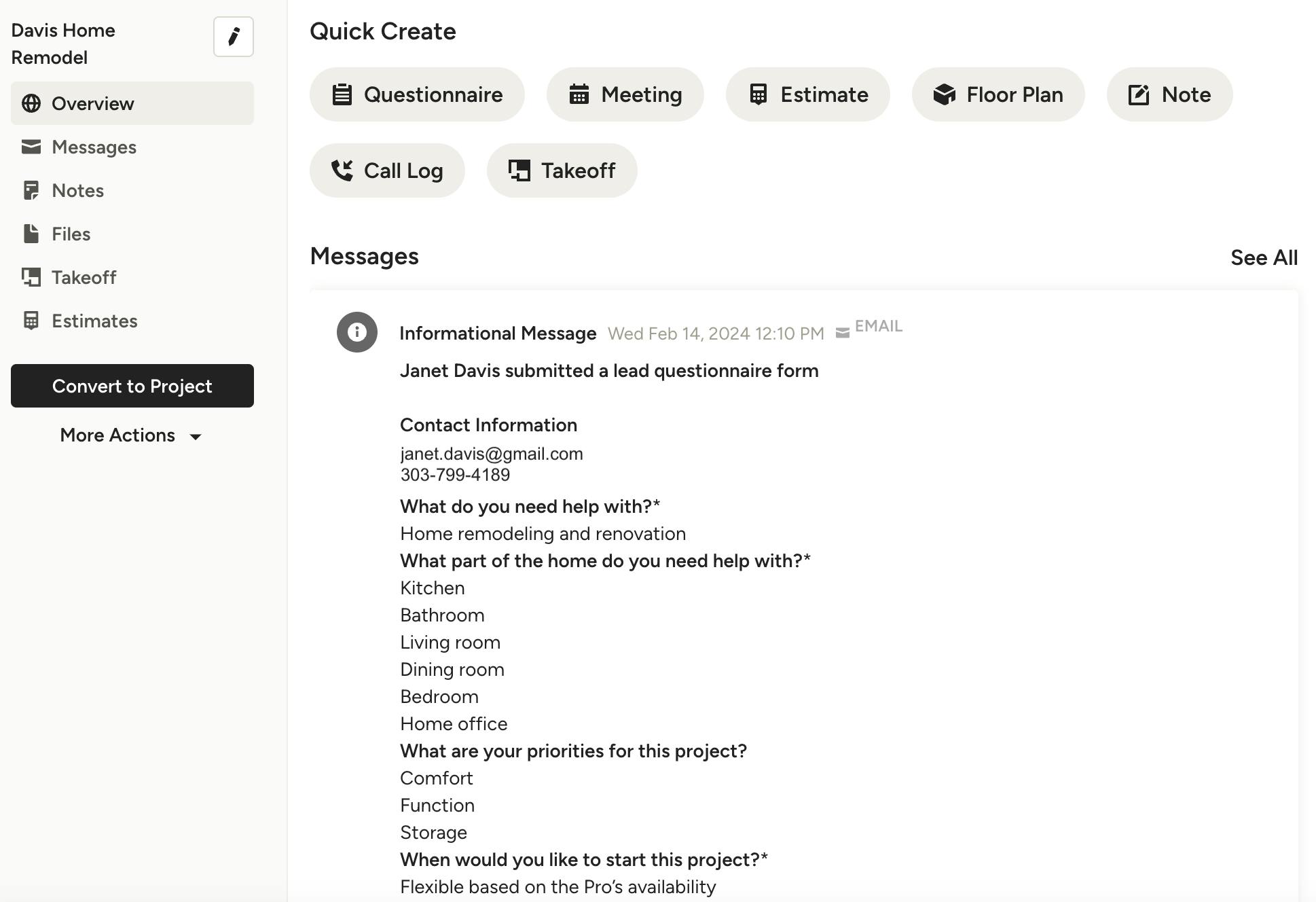Open the lead questionnaire message from Janet Davis
Image resolution: width=1316 pixels, height=902 pixels.
pyautogui.click(x=609, y=370)
